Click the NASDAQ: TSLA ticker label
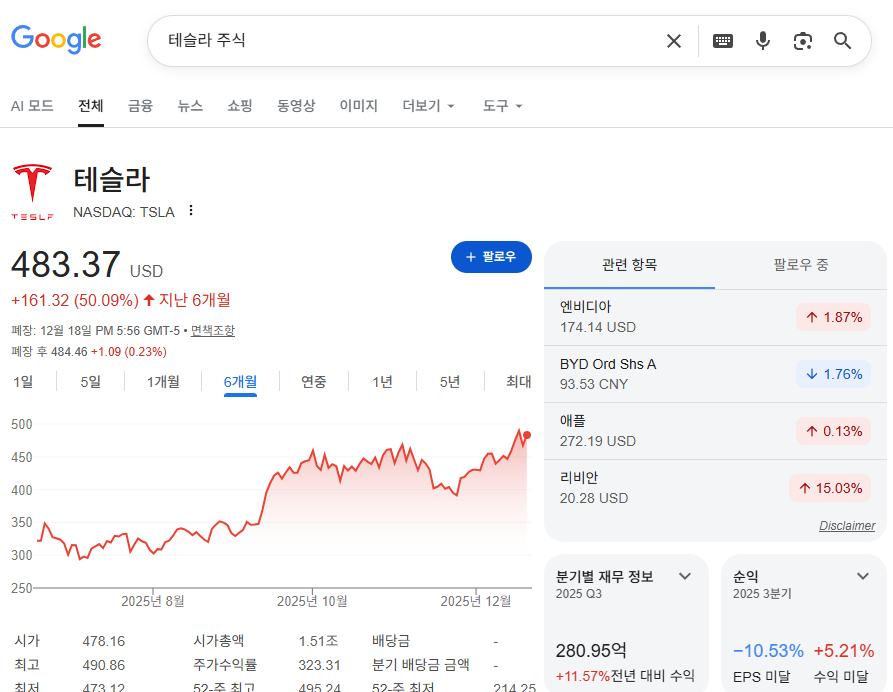Viewport: 893px width, 692px height. 124,212
